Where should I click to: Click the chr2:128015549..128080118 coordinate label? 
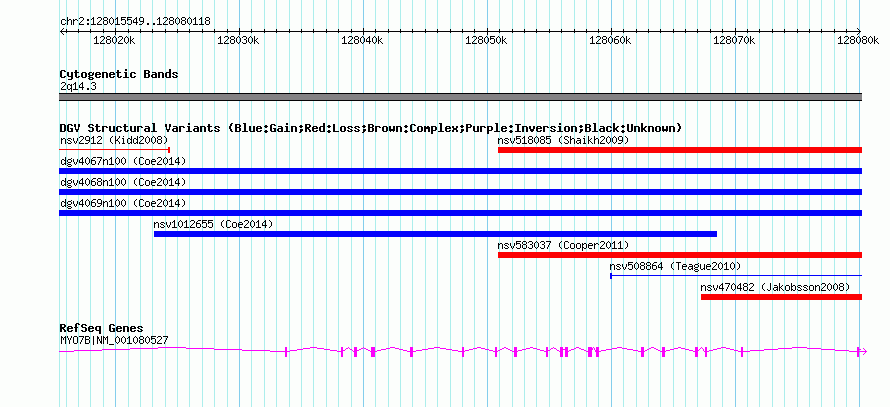[x=135, y=22]
